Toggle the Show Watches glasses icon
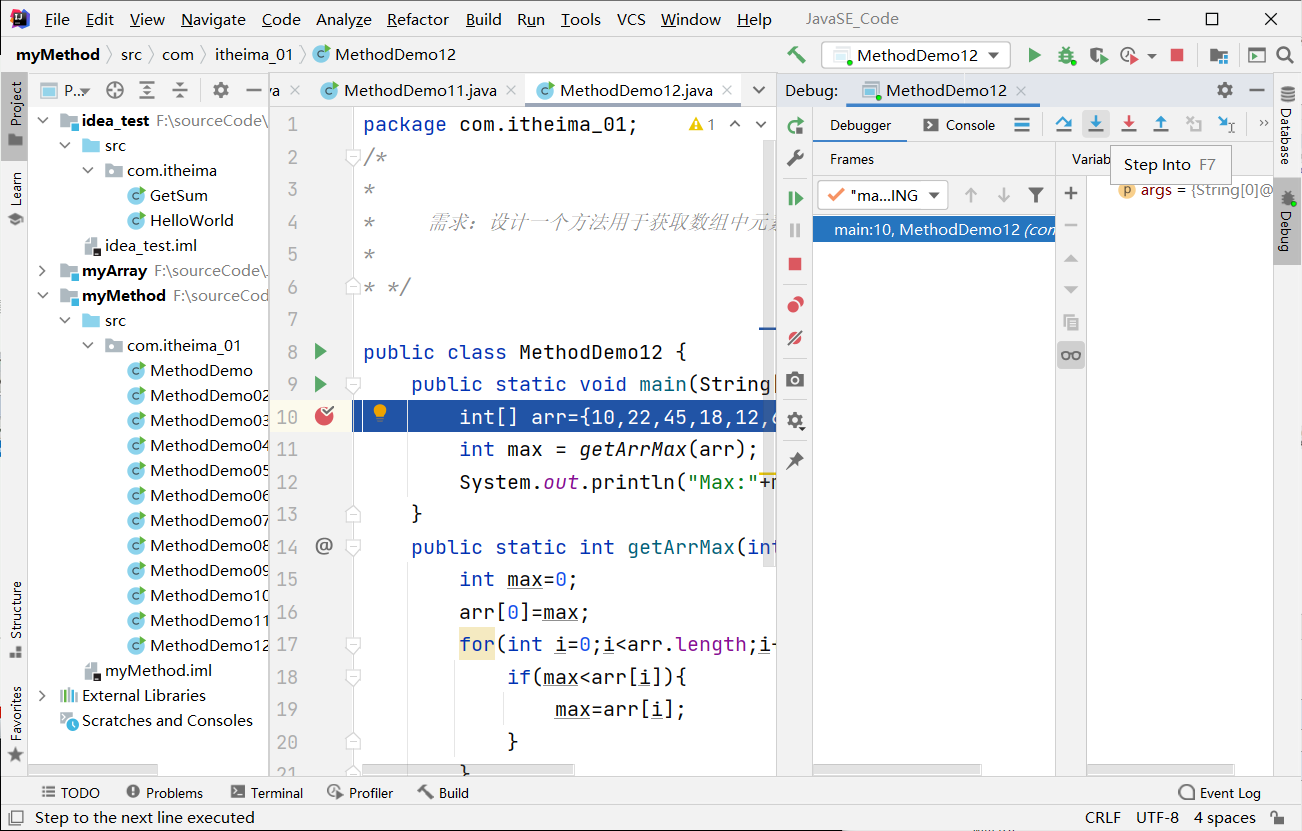This screenshot has width=1302, height=831. tap(1070, 355)
